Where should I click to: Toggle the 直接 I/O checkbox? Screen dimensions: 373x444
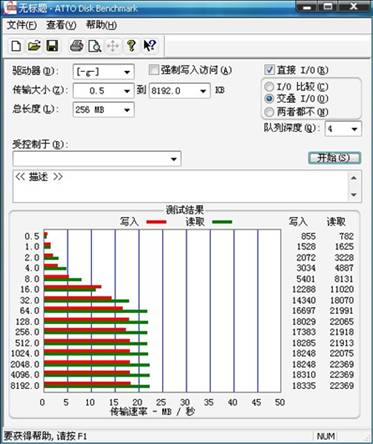269,70
